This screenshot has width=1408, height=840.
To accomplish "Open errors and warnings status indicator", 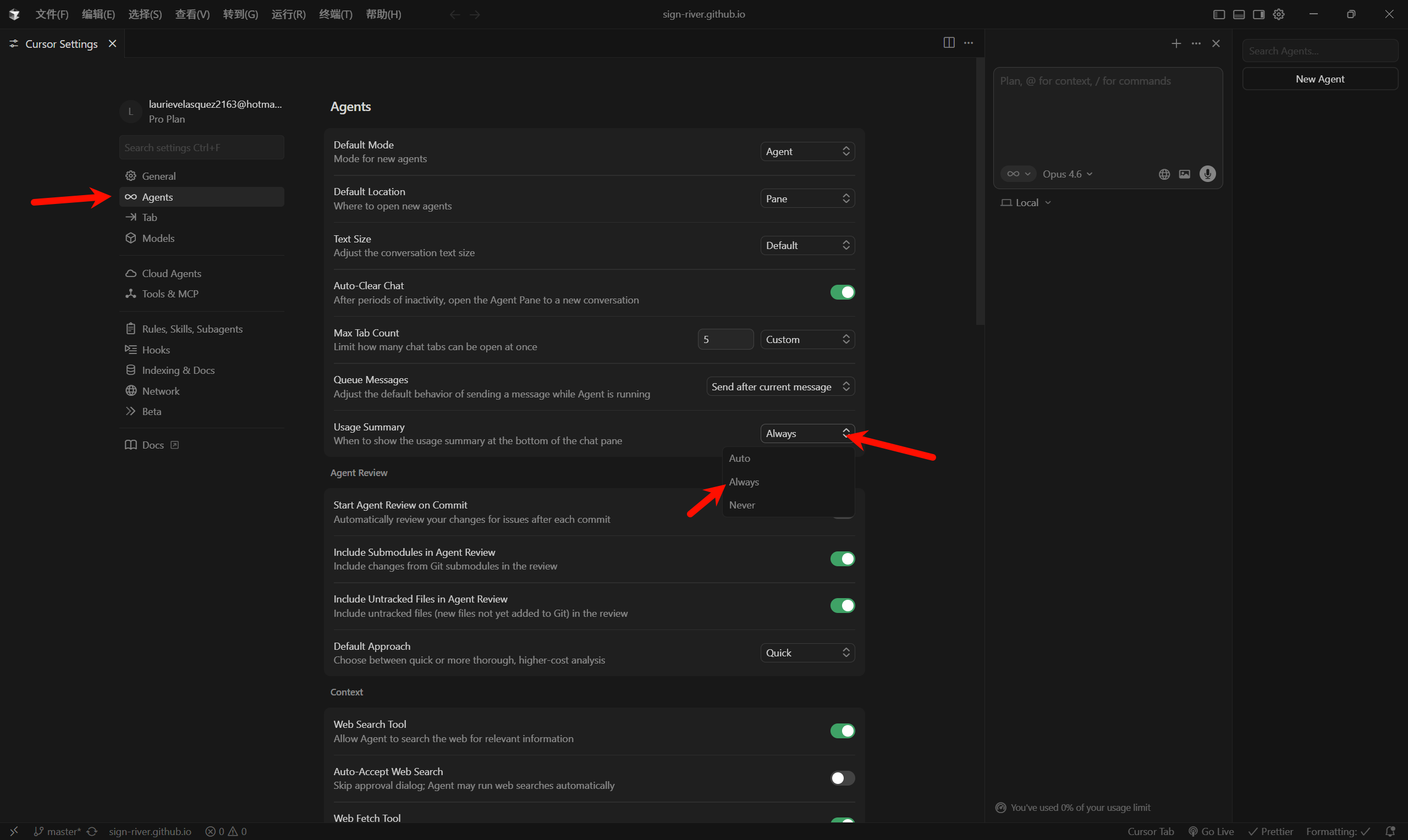I will point(226,832).
